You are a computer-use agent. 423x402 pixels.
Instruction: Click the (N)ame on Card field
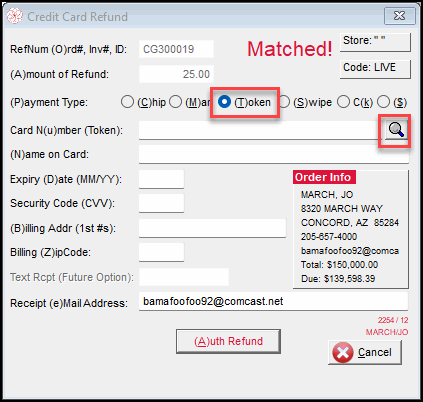point(274,154)
